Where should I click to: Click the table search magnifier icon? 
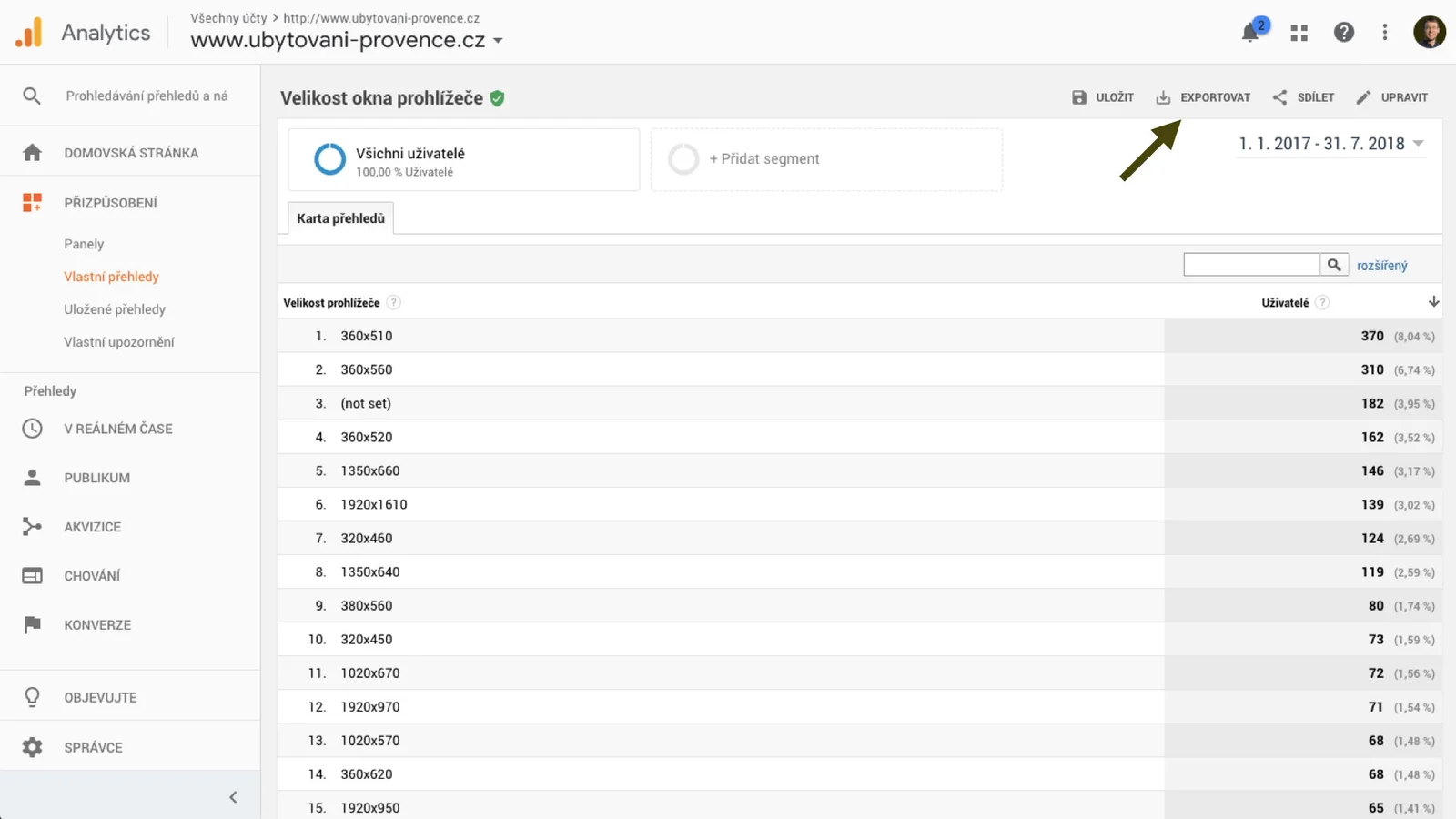pyautogui.click(x=1334, y=263)
